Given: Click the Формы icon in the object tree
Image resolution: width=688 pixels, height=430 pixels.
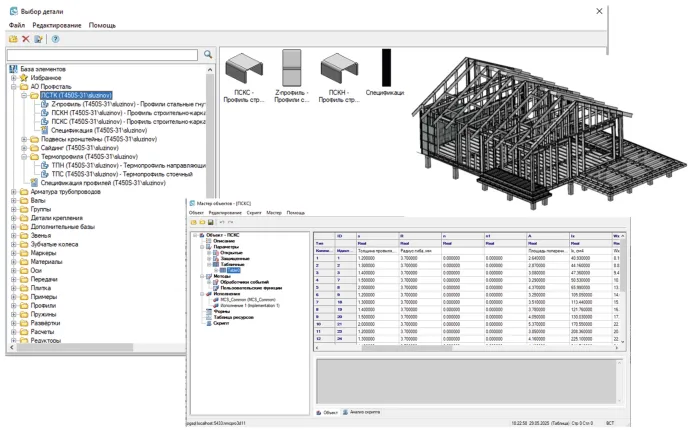Looking at the screenshot, I should 209,311.
